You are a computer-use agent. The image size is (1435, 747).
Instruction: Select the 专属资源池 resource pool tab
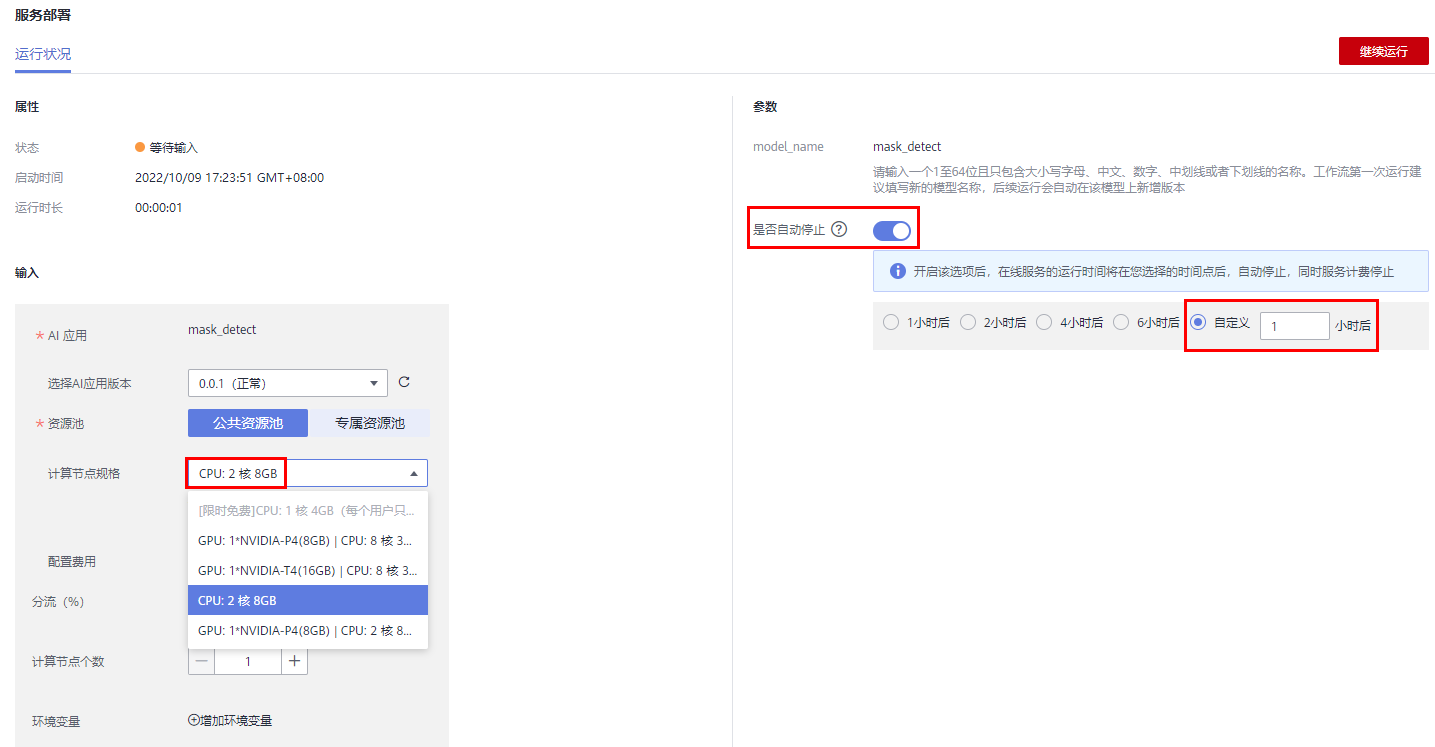click(369, 423)
